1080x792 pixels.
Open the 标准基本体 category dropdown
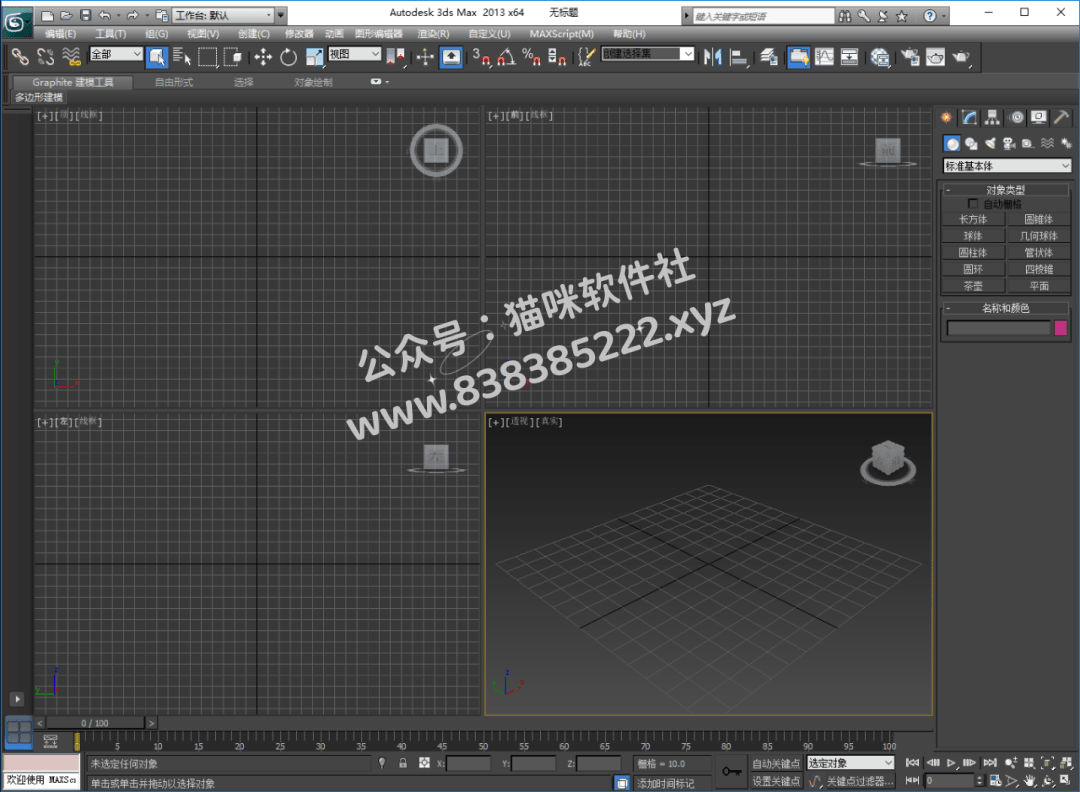1007,166
